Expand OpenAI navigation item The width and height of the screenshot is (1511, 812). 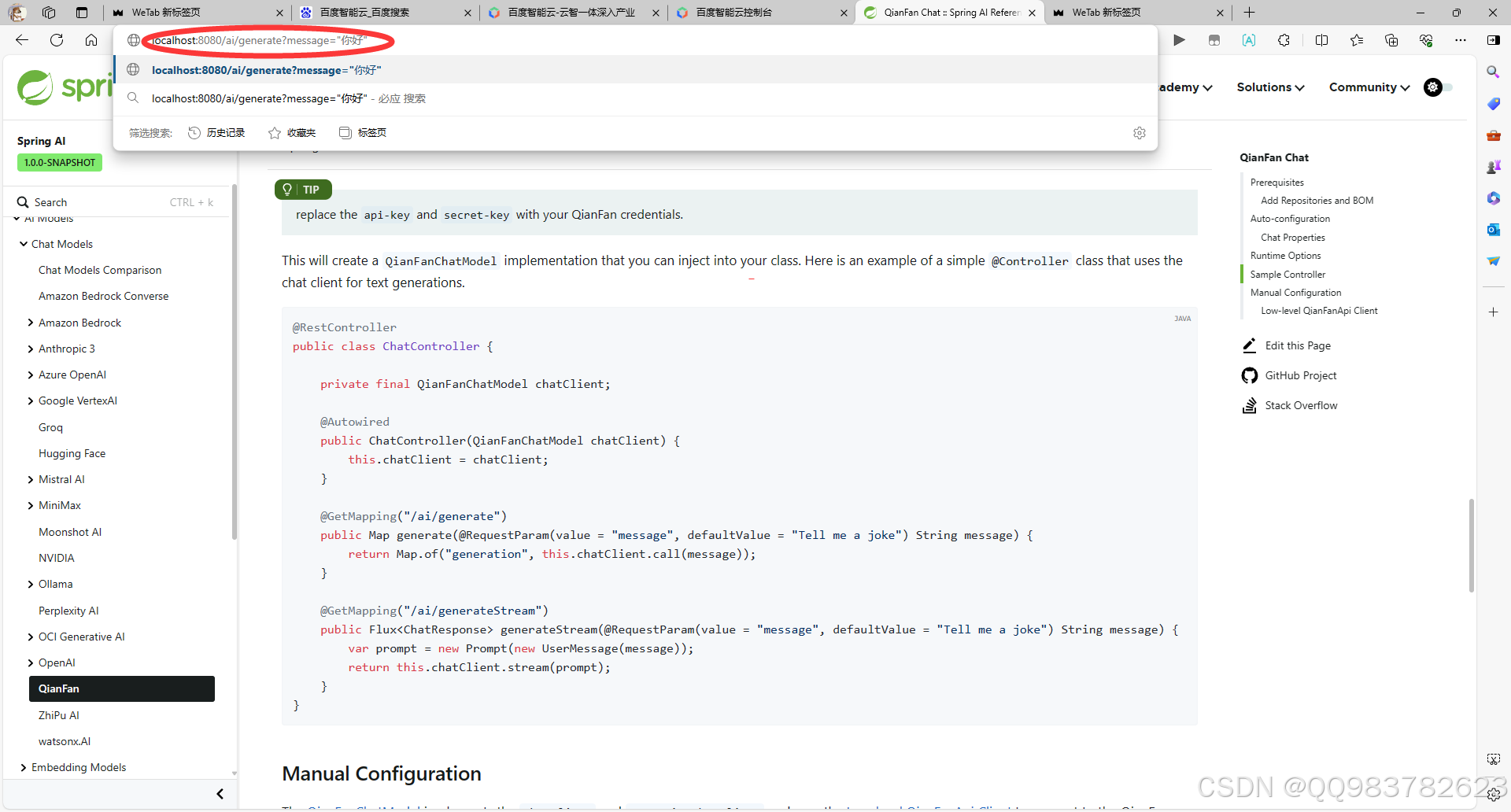(x=31, y=663)
